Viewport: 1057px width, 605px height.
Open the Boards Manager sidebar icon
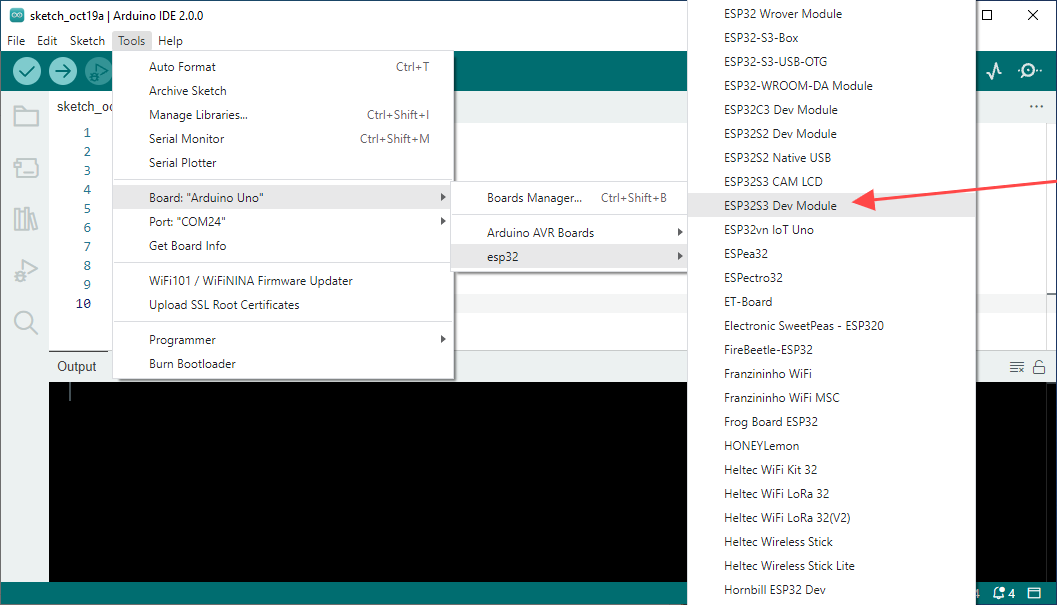coord(26,167)
